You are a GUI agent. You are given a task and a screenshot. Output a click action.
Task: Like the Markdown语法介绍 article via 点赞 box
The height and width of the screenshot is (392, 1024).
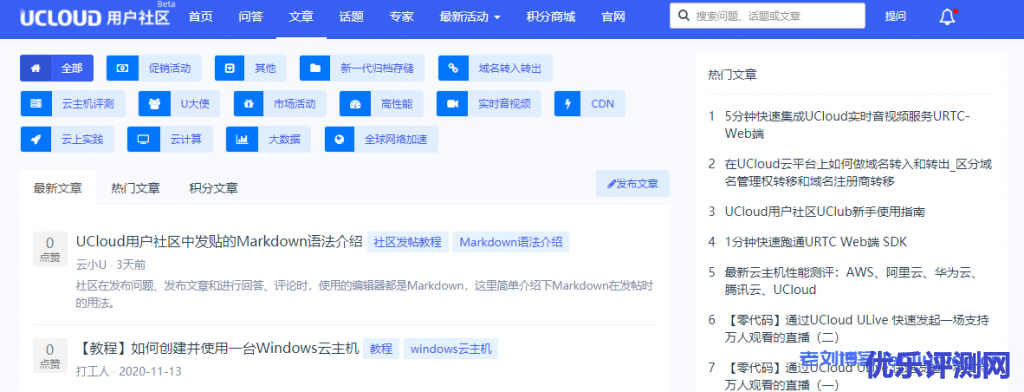[50, 248]
